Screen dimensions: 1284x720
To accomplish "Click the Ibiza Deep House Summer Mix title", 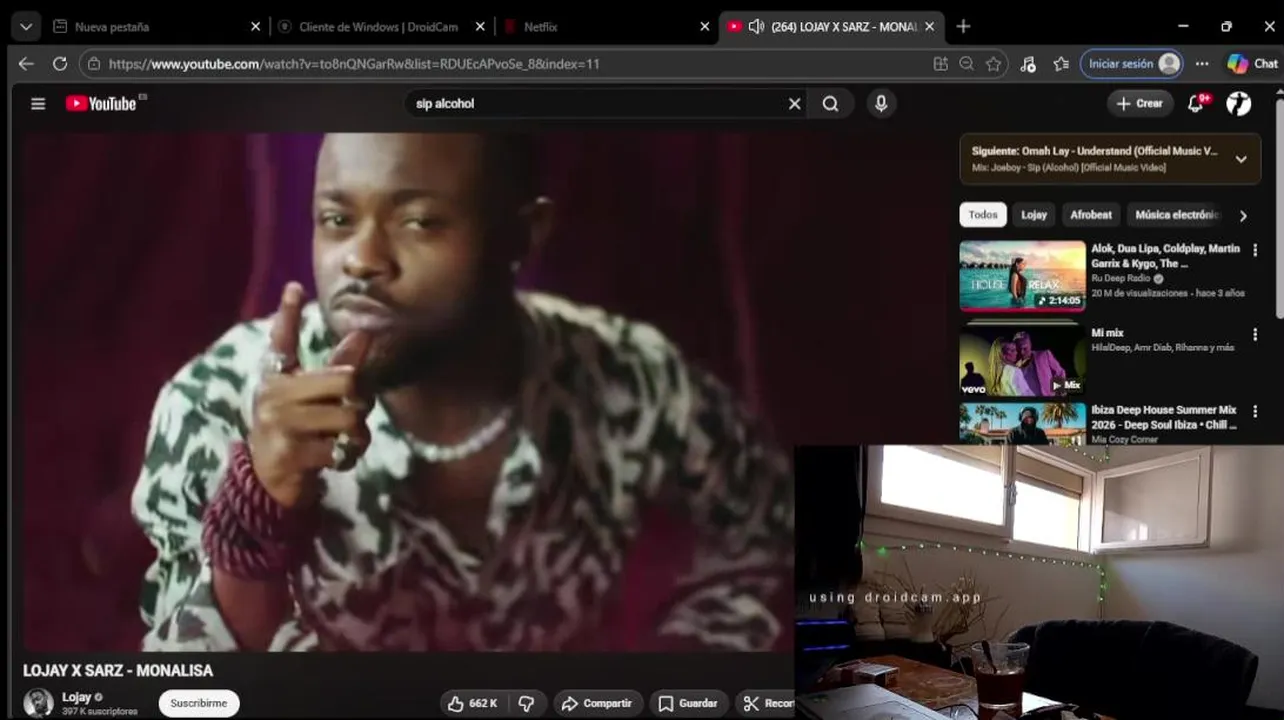I will (1164, 417).
